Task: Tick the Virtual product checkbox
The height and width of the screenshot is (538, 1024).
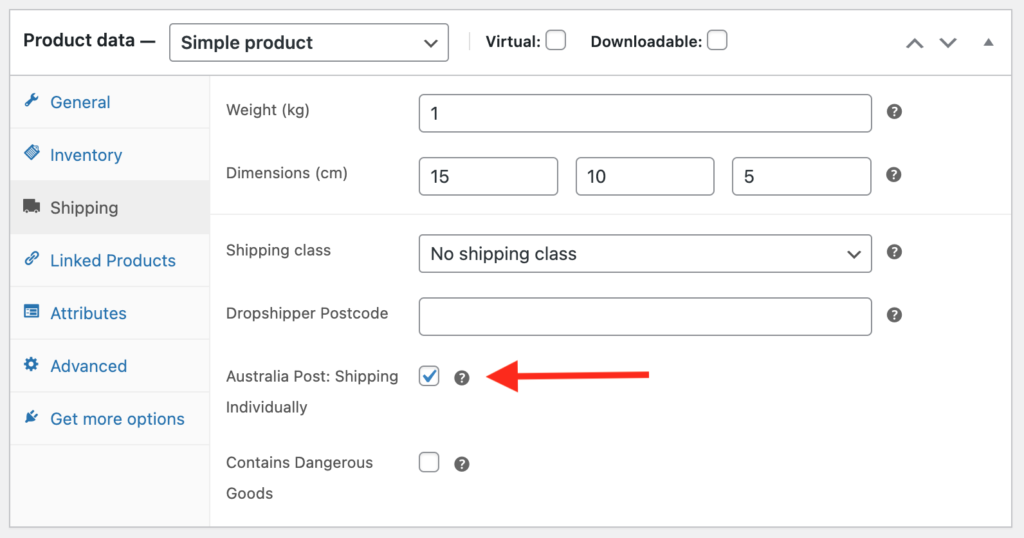Action: click(x=556, y=40)
